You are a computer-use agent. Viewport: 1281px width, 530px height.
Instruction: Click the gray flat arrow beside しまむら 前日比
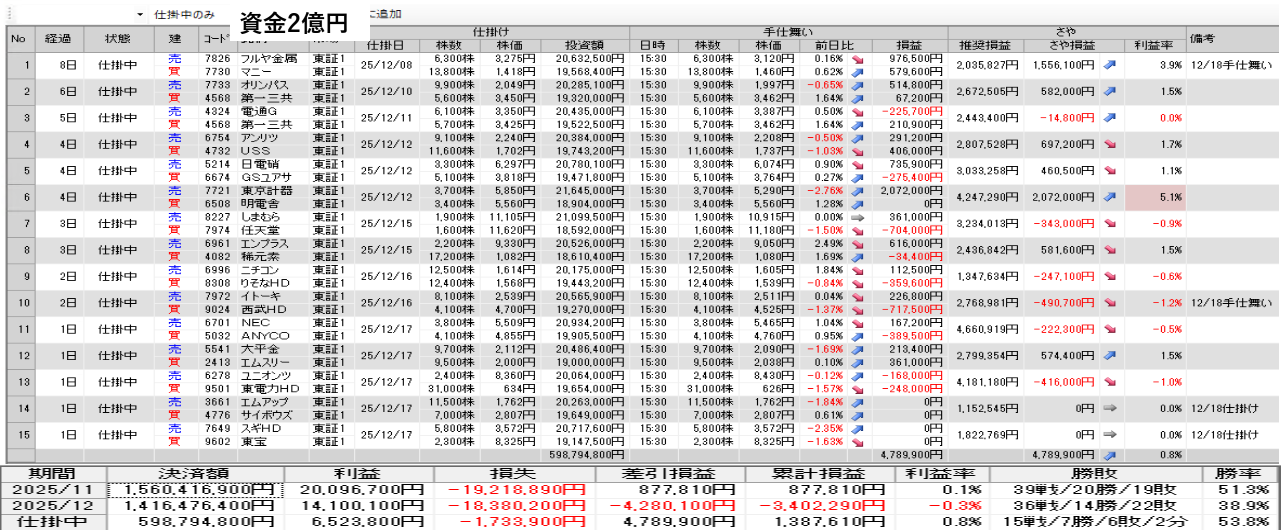858,216
